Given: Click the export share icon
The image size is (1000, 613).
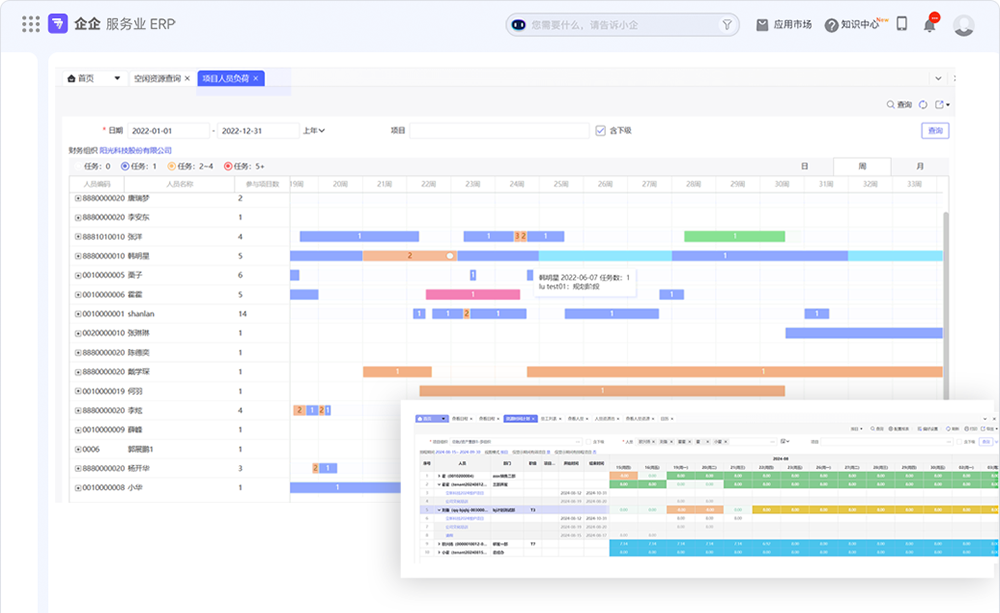Looking at the screenshot, I should [940, 105].
